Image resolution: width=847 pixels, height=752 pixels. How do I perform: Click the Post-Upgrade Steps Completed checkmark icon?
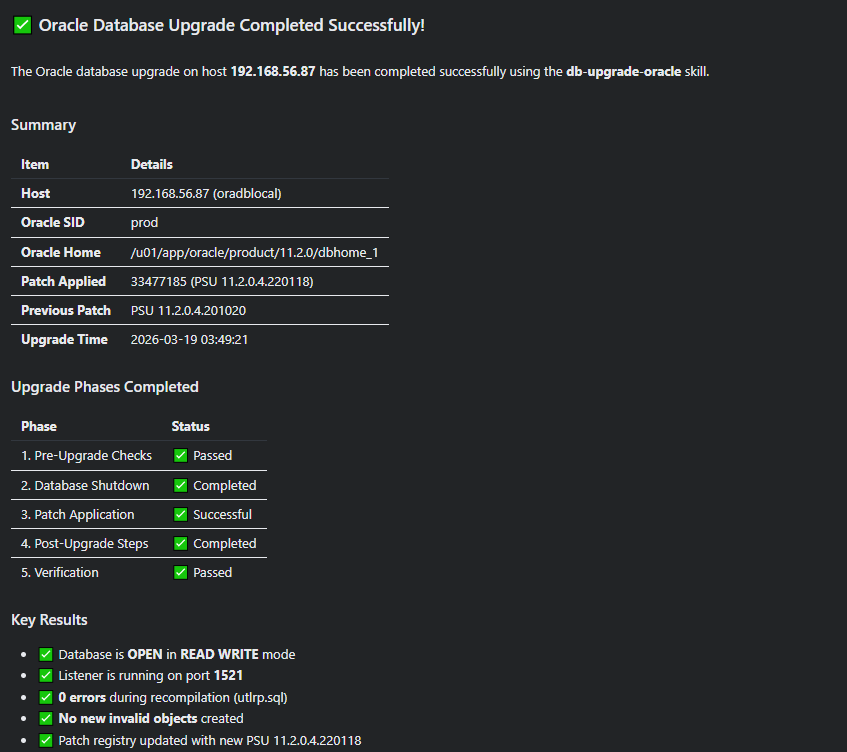[x=181, y=544]
